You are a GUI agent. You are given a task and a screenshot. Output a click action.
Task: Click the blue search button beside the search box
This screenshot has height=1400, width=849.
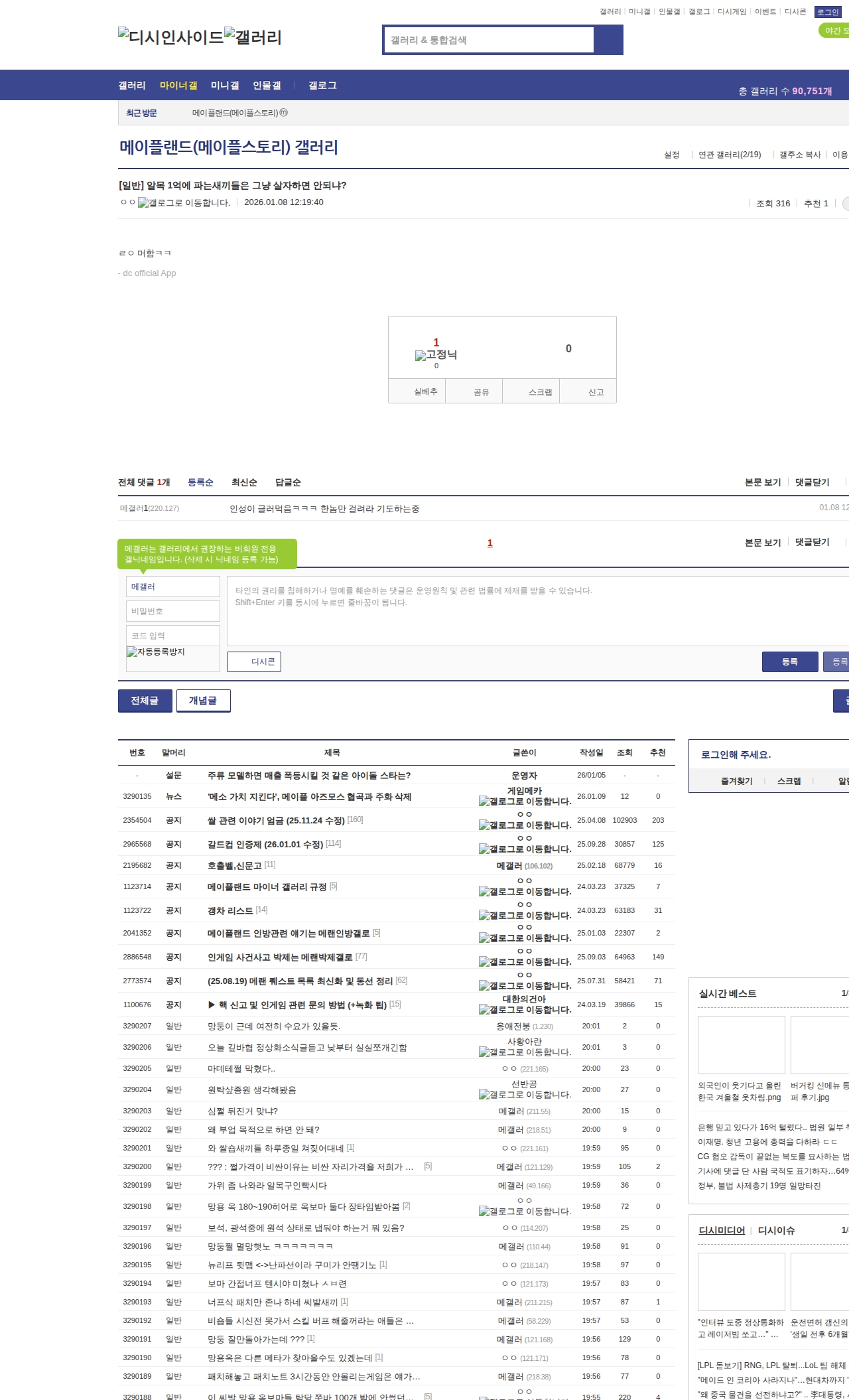[x=608, y=40]
